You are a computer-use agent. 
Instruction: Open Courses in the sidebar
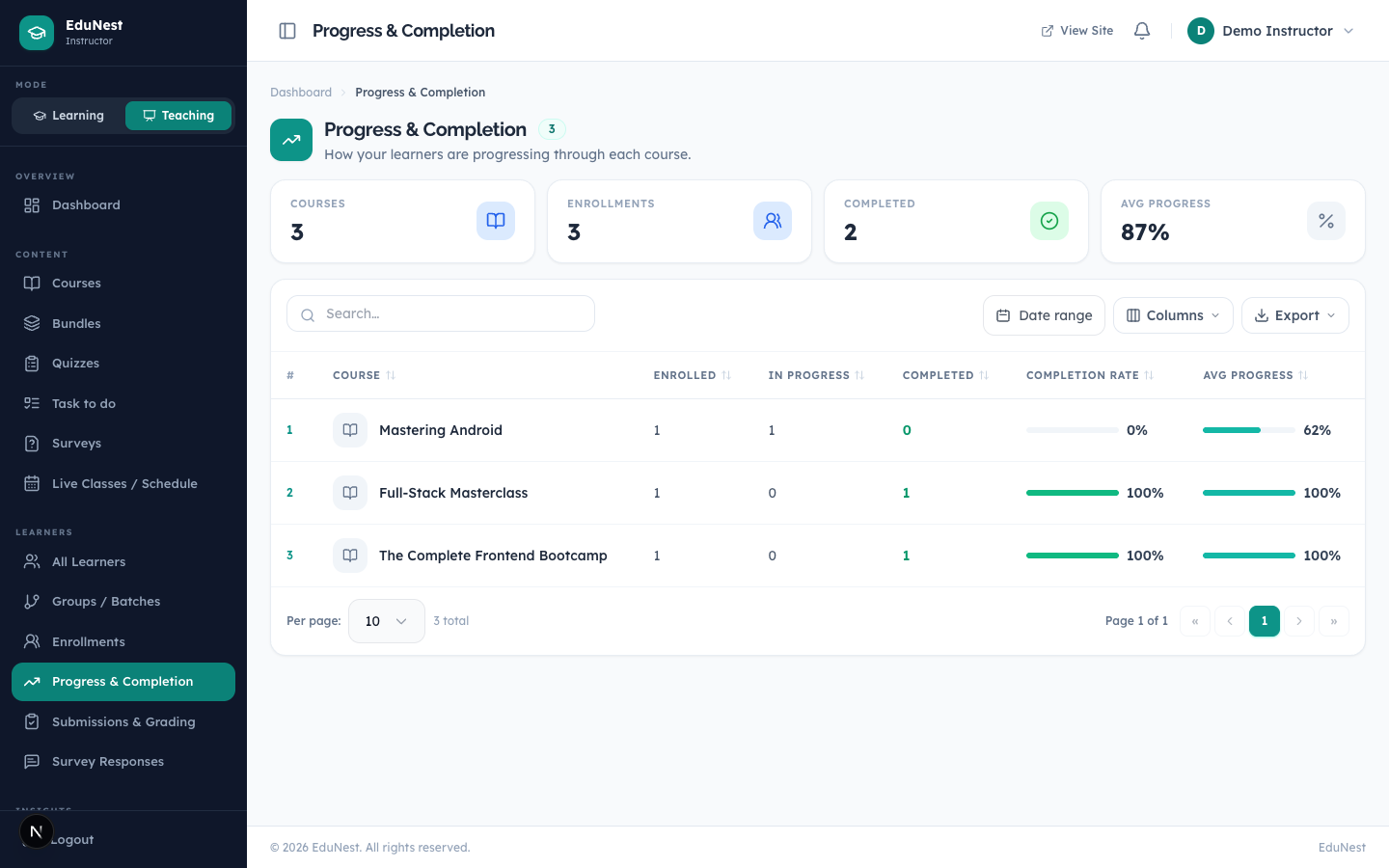123,284
